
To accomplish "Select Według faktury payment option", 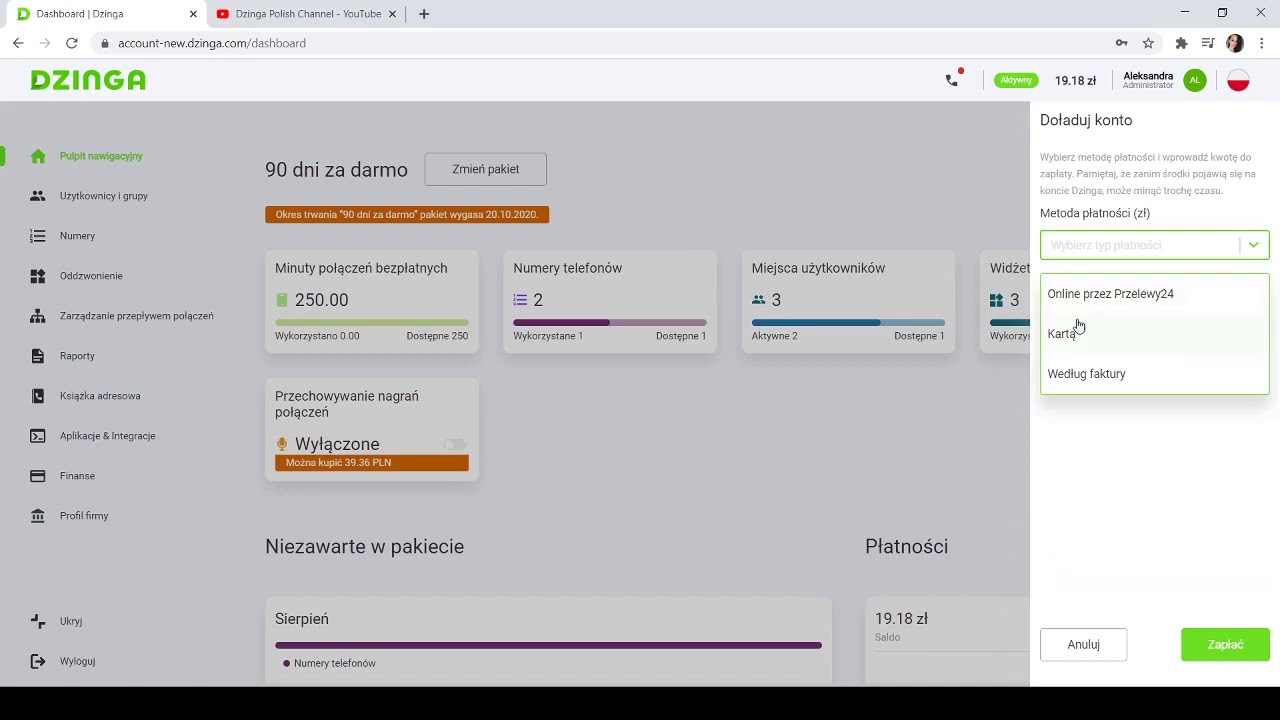I will [1155, 374].
